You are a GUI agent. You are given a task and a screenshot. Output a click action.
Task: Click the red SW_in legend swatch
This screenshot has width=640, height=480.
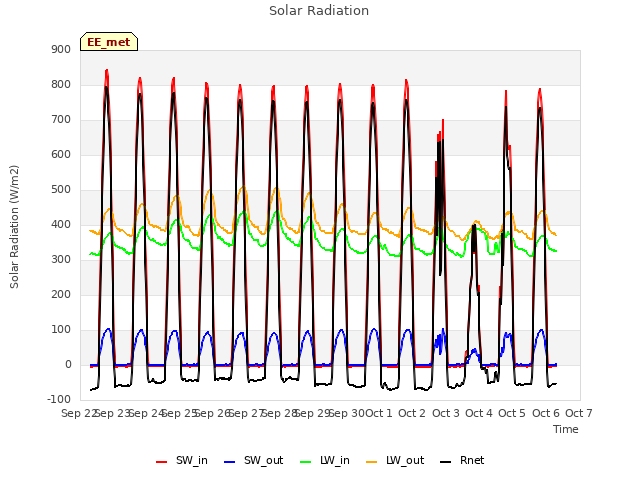point(162,462)
